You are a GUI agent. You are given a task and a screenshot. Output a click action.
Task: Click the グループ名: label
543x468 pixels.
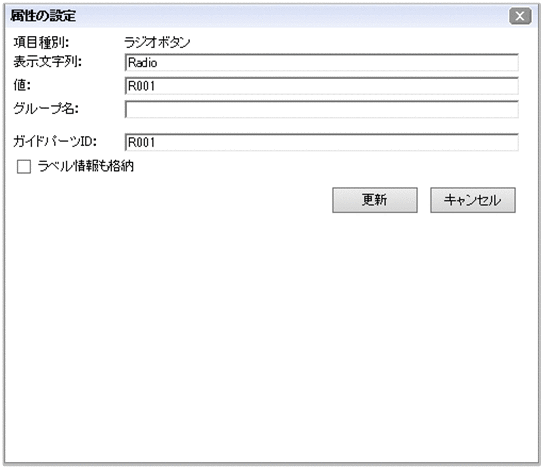point(46,109)
